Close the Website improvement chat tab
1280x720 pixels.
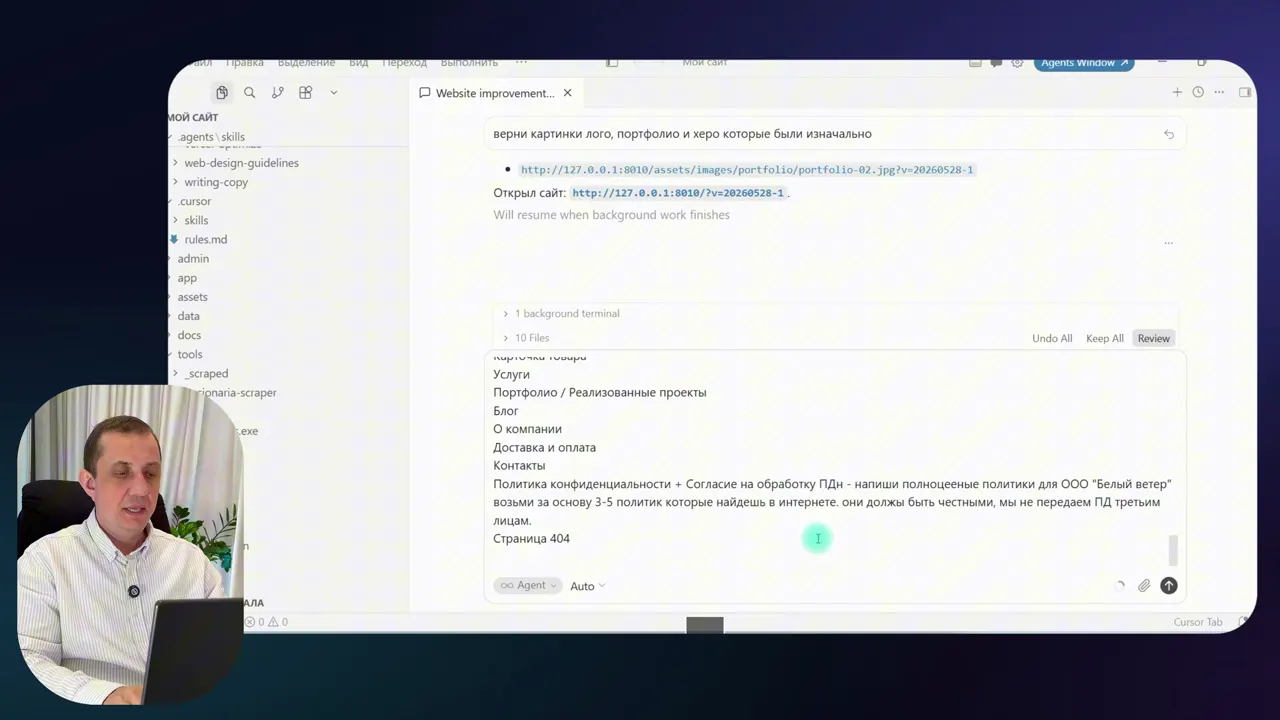click(568, 93)
